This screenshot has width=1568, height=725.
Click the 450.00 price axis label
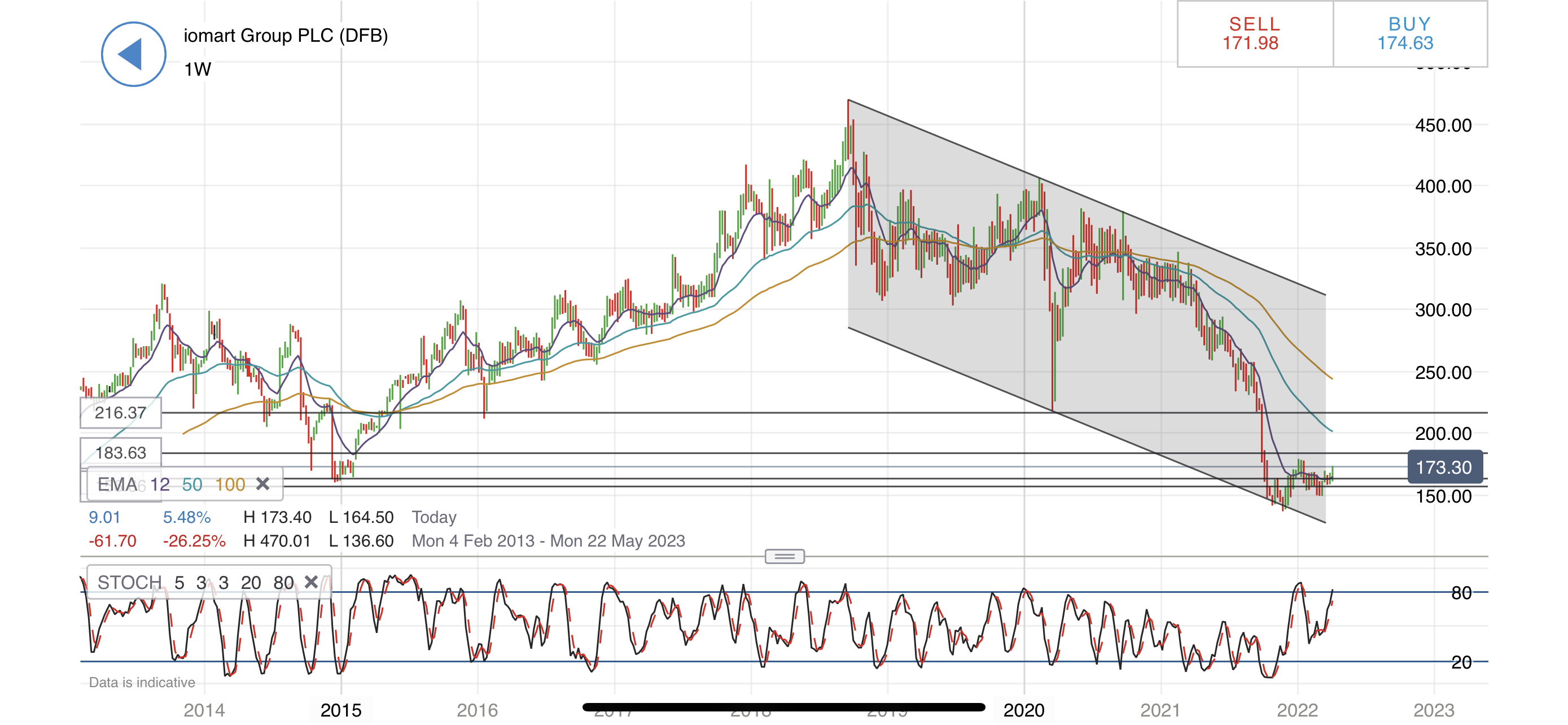point(1443,125)
